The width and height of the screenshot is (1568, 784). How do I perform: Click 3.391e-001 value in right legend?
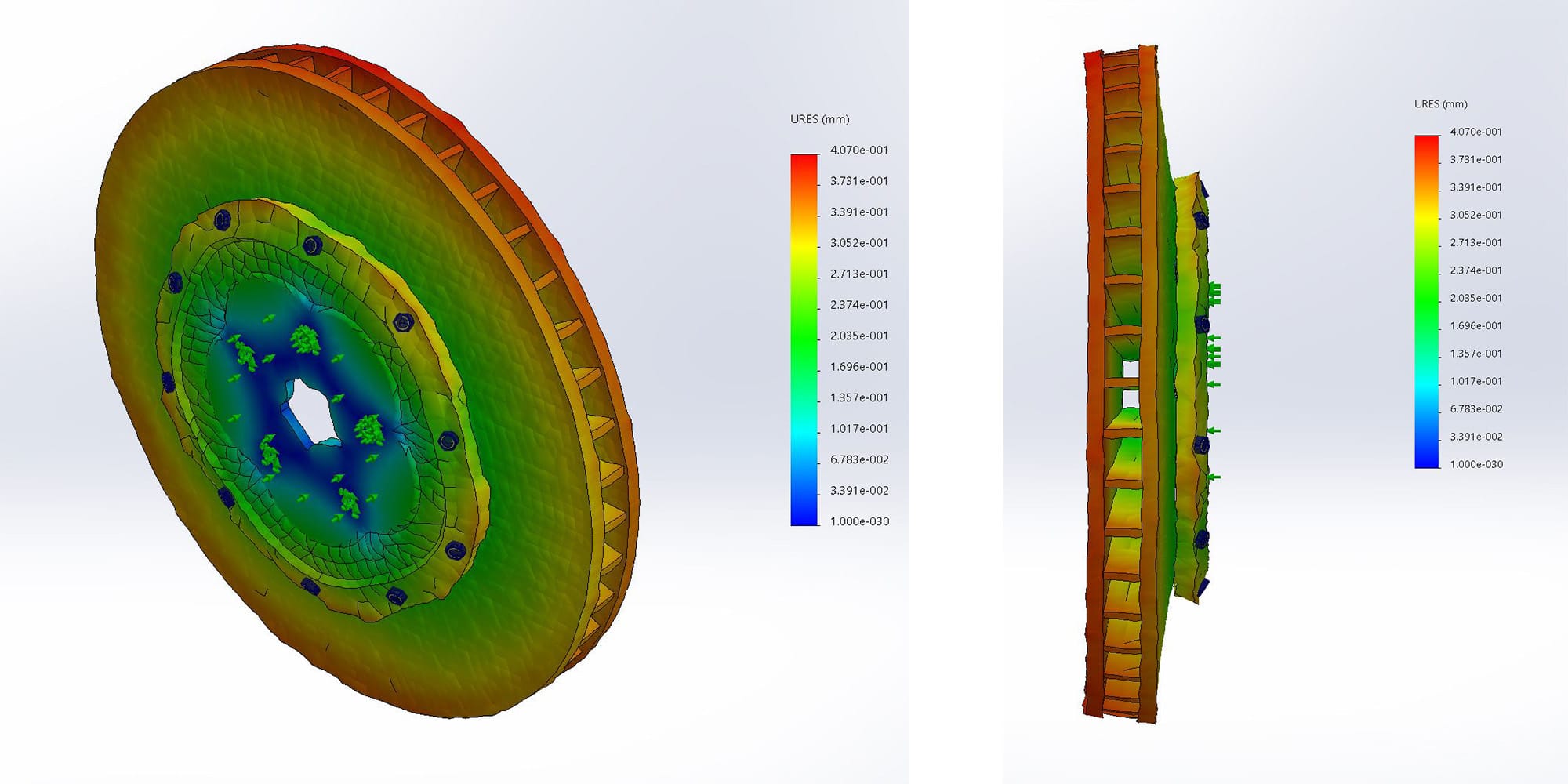pyautogui.click(x=1476, y=187)
